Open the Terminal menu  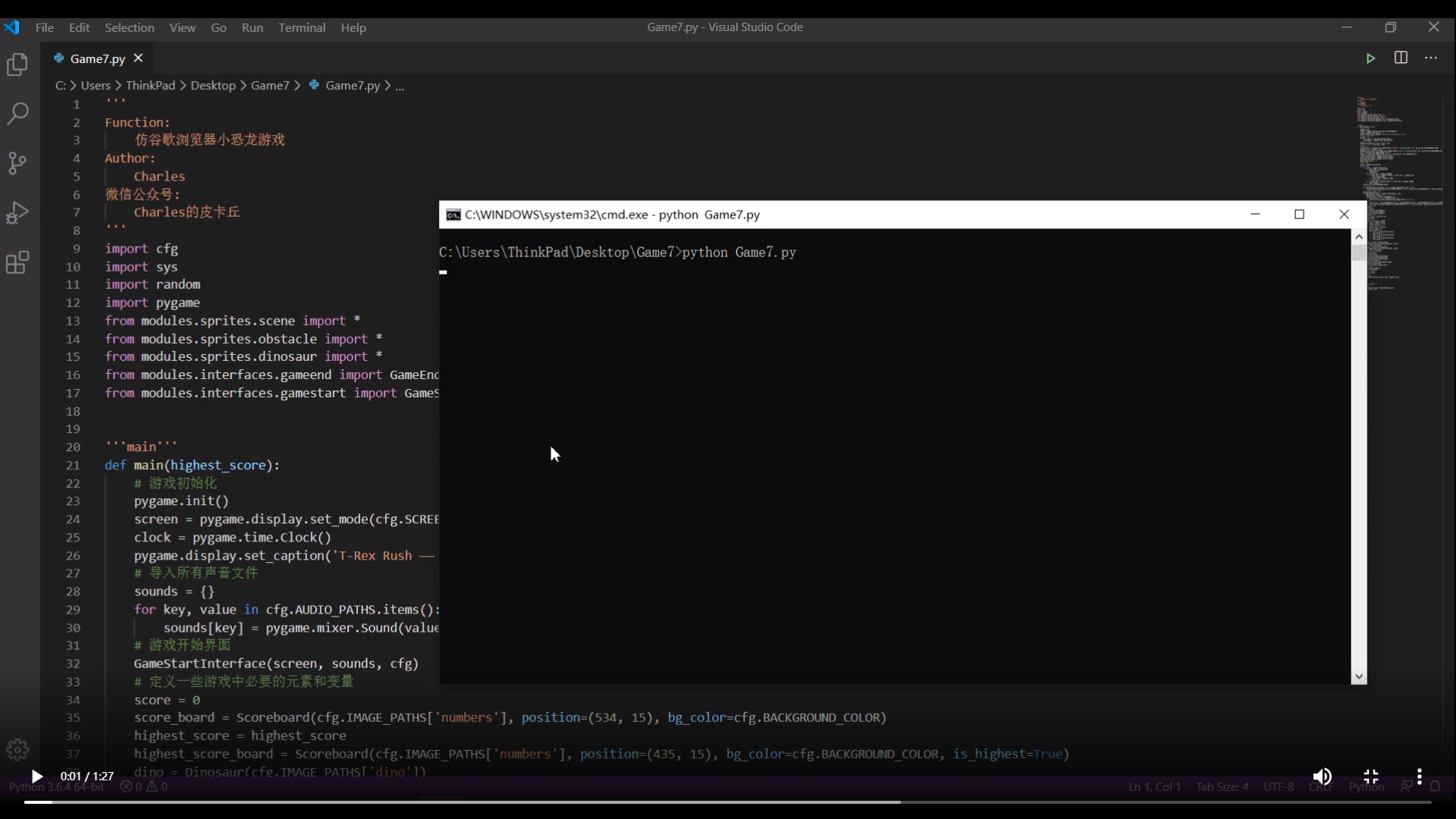point(302,27)
